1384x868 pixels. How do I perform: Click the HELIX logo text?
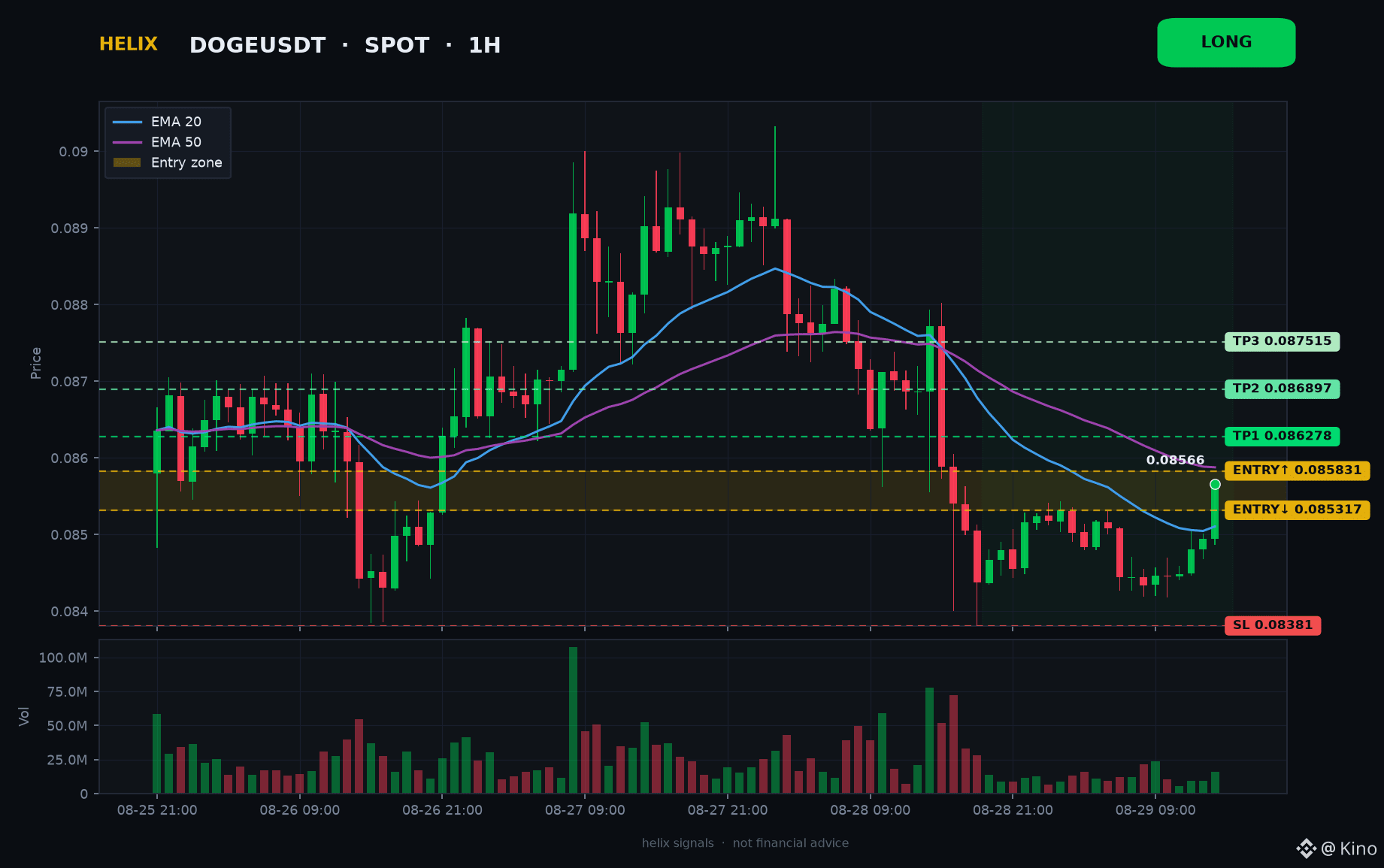point(129,44)
